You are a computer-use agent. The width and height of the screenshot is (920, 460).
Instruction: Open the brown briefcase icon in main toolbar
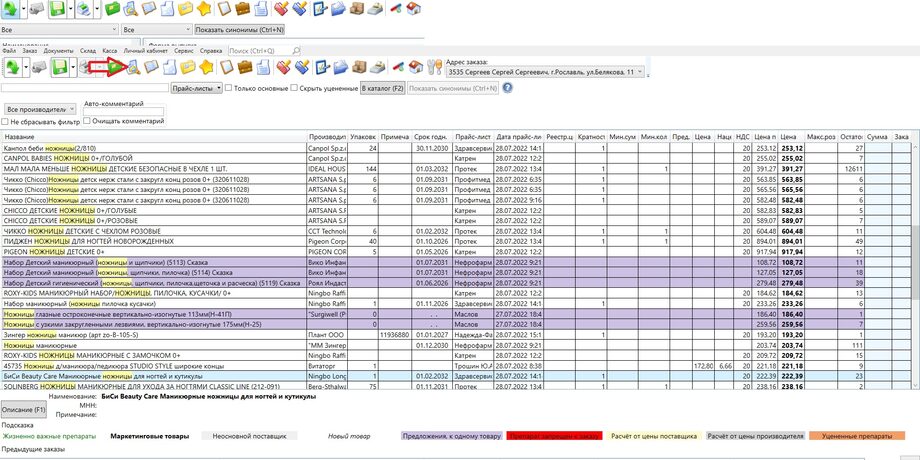click(x=245, y=67)
